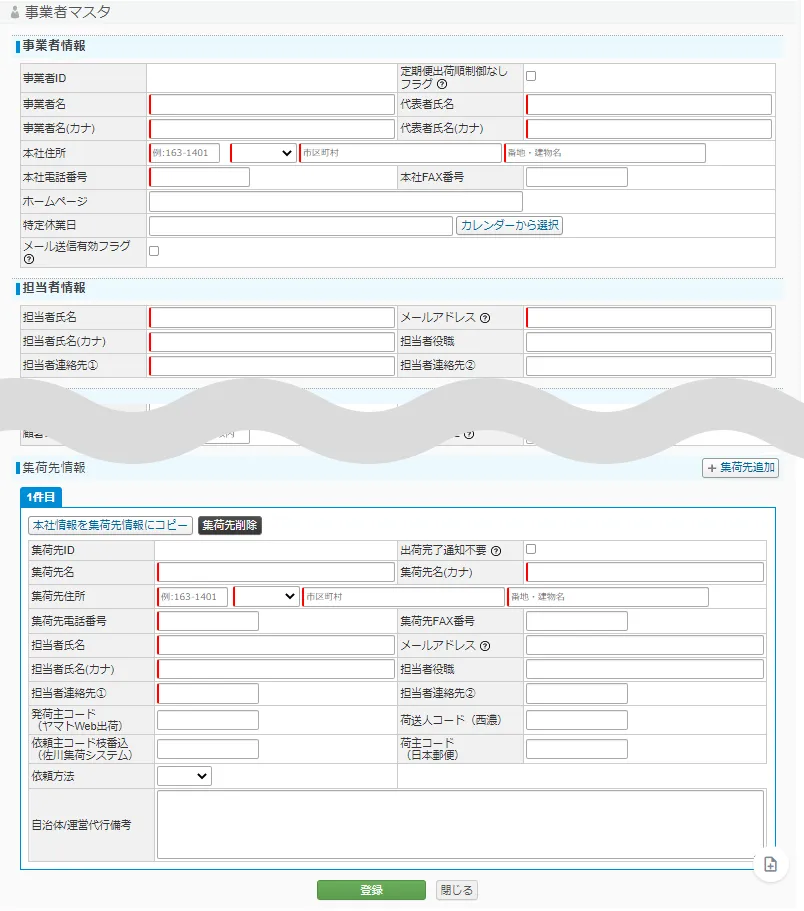Viewport: 804px width, 911px height.
Task: Click help icon under メール送信有効フラグ label
Action: pos(28,260)
